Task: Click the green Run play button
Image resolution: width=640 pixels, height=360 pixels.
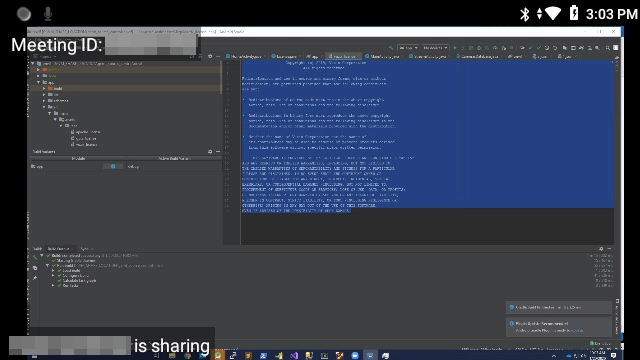Action: 455,48
